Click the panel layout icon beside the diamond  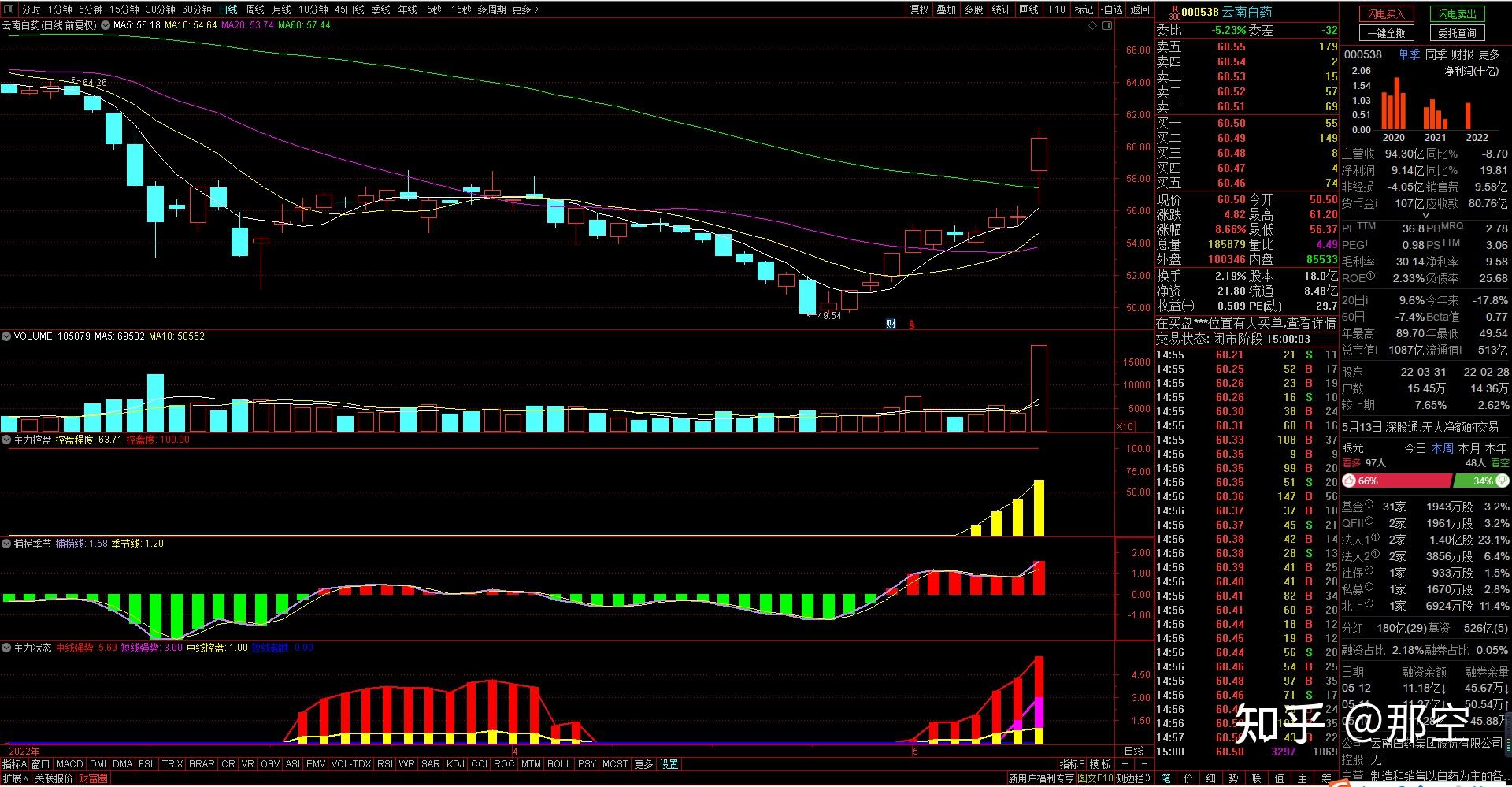(x=1107, y=26)
